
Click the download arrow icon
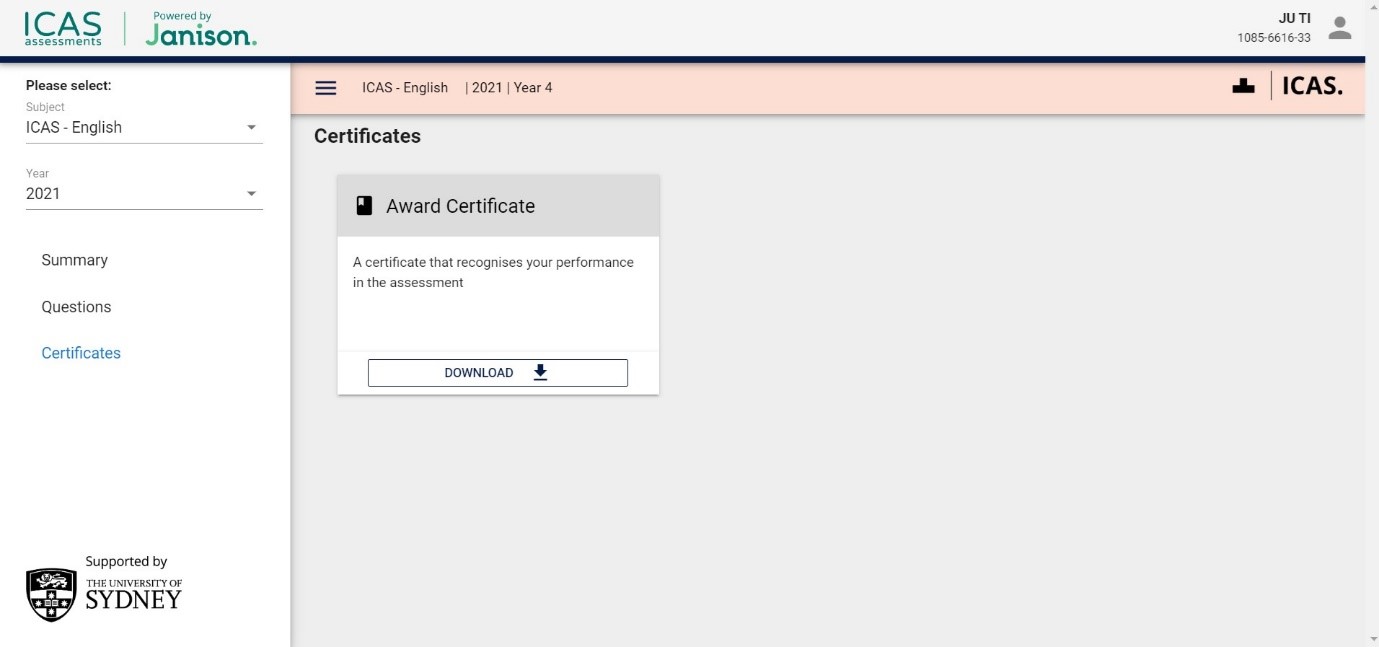coord(540,372)
